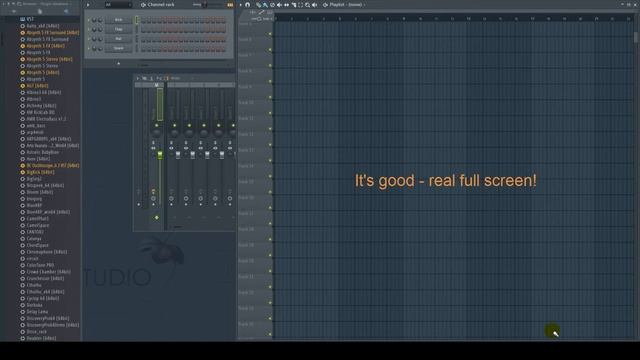Select the Delete tool in Playlist toolbar
This screenshot has width=640, height=360.
coord(273,5)
